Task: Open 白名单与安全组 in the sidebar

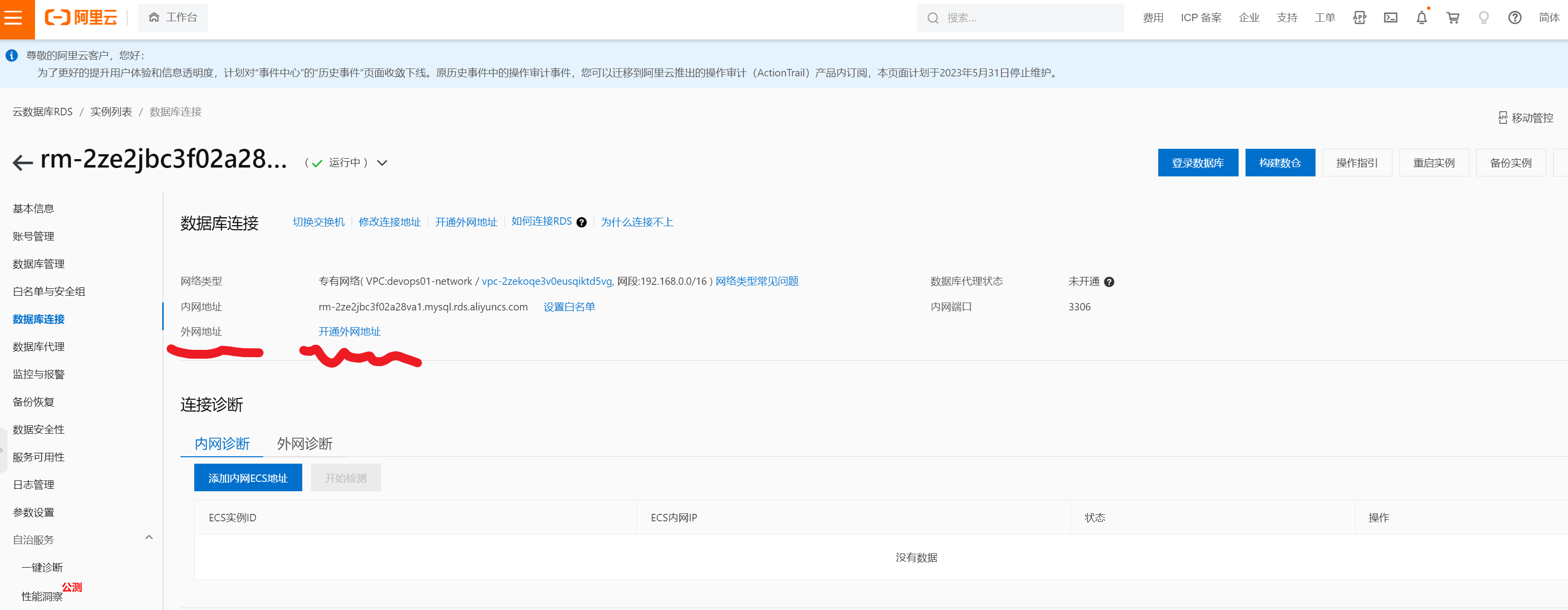Action: (49, 291)
